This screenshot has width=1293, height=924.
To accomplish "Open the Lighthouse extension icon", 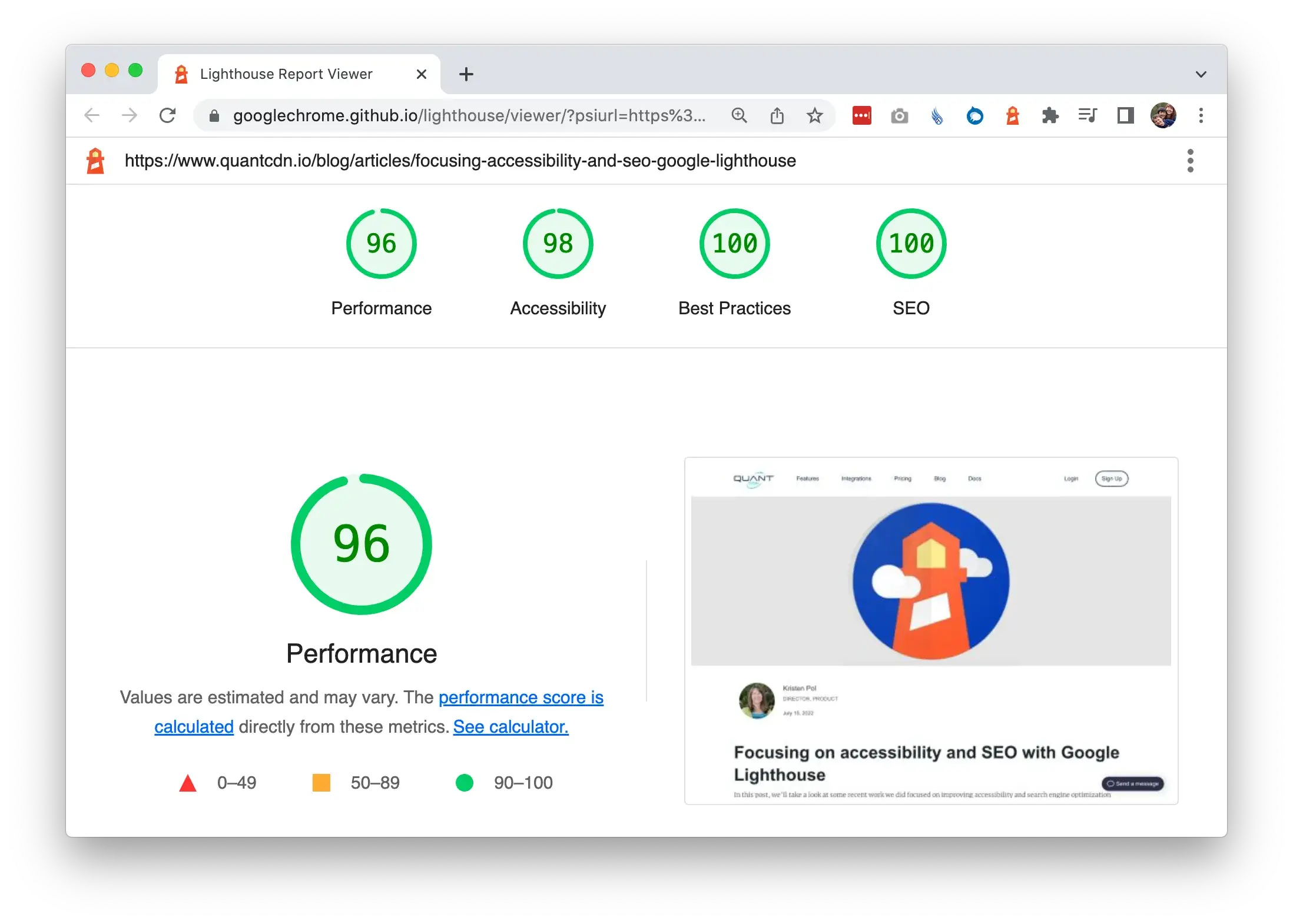I will coord(1012,115).
